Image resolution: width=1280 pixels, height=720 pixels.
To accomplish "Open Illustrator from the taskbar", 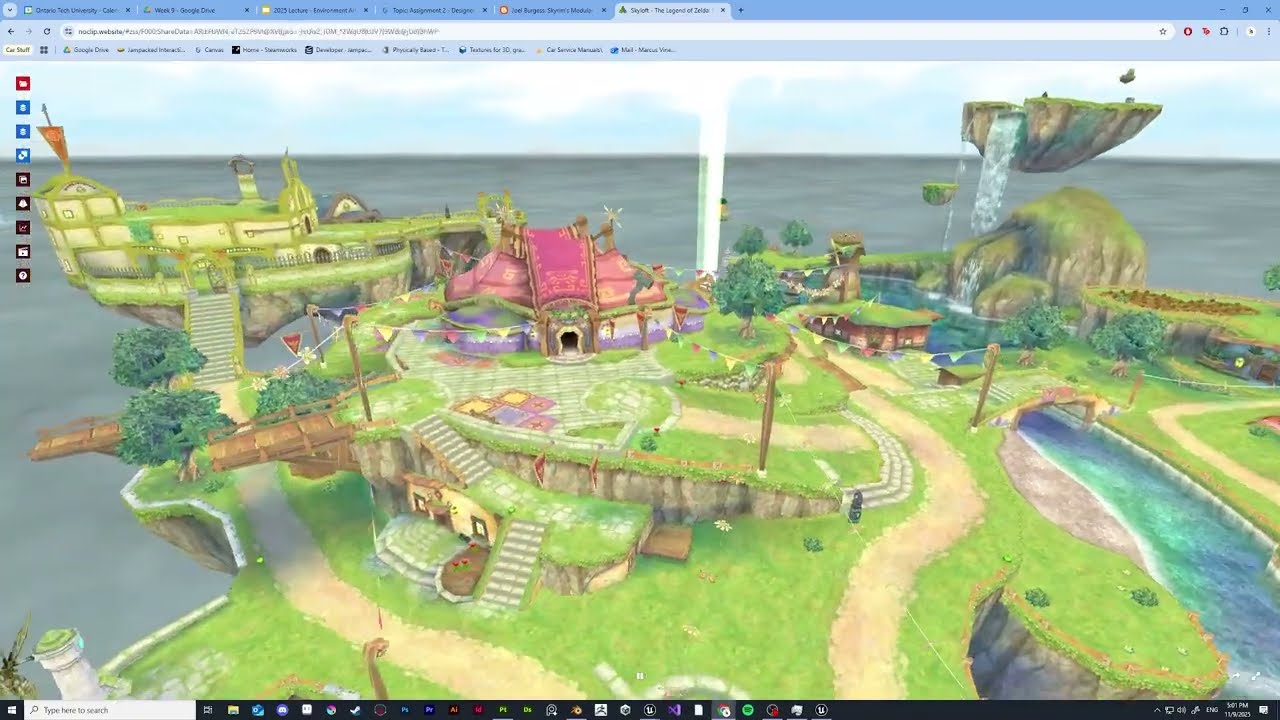I will tap(454, 710).
